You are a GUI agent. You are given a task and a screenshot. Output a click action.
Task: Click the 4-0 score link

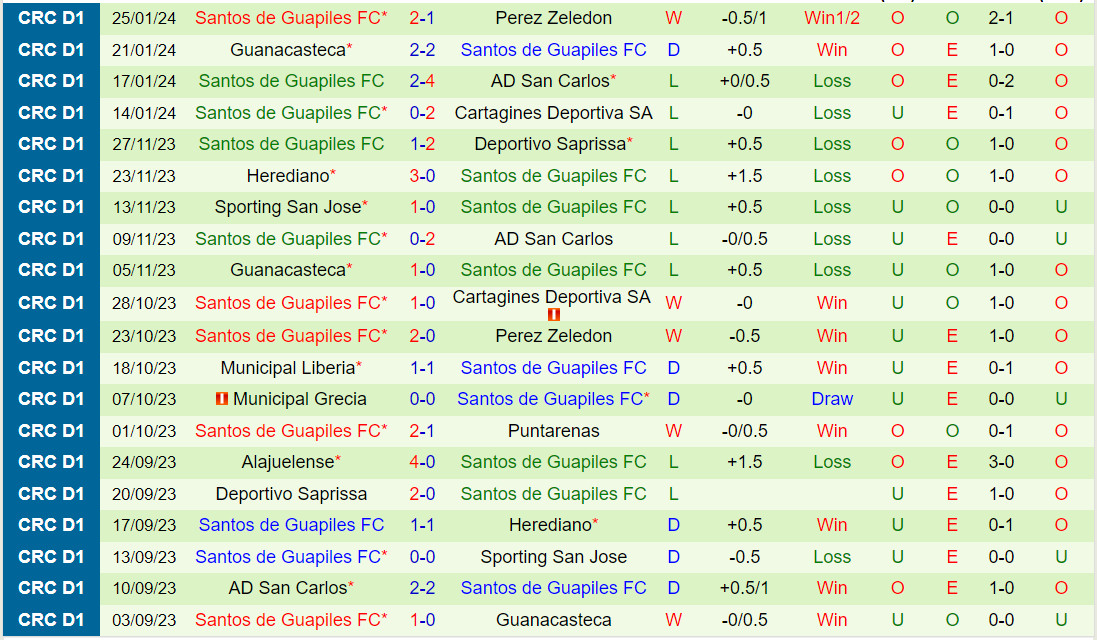tap(422, 462)
